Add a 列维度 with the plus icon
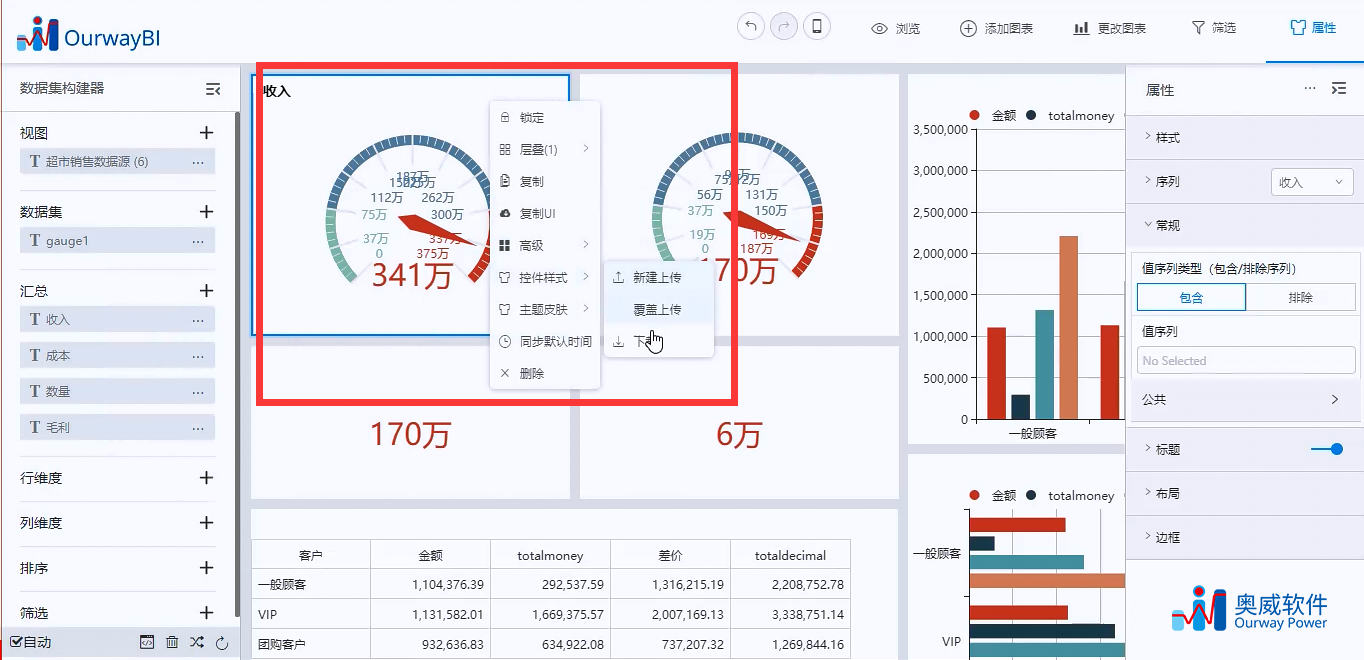 click(206, 523)
